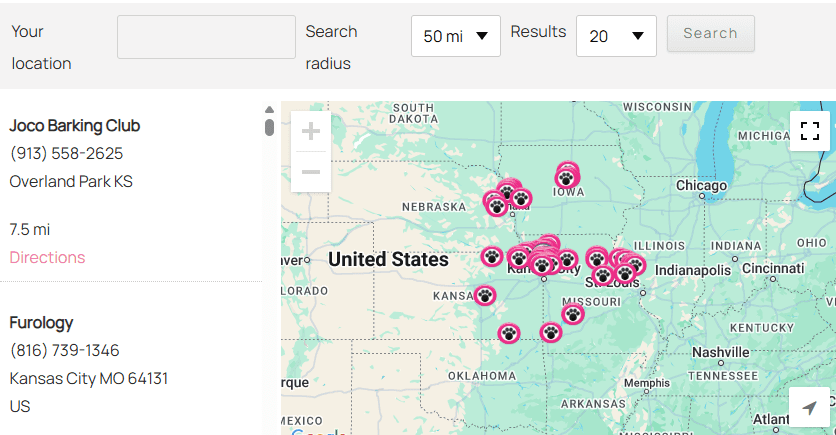Screen dimensions: 836x435
Task: Click the results list scrollbar thumb
Action: 269,127
